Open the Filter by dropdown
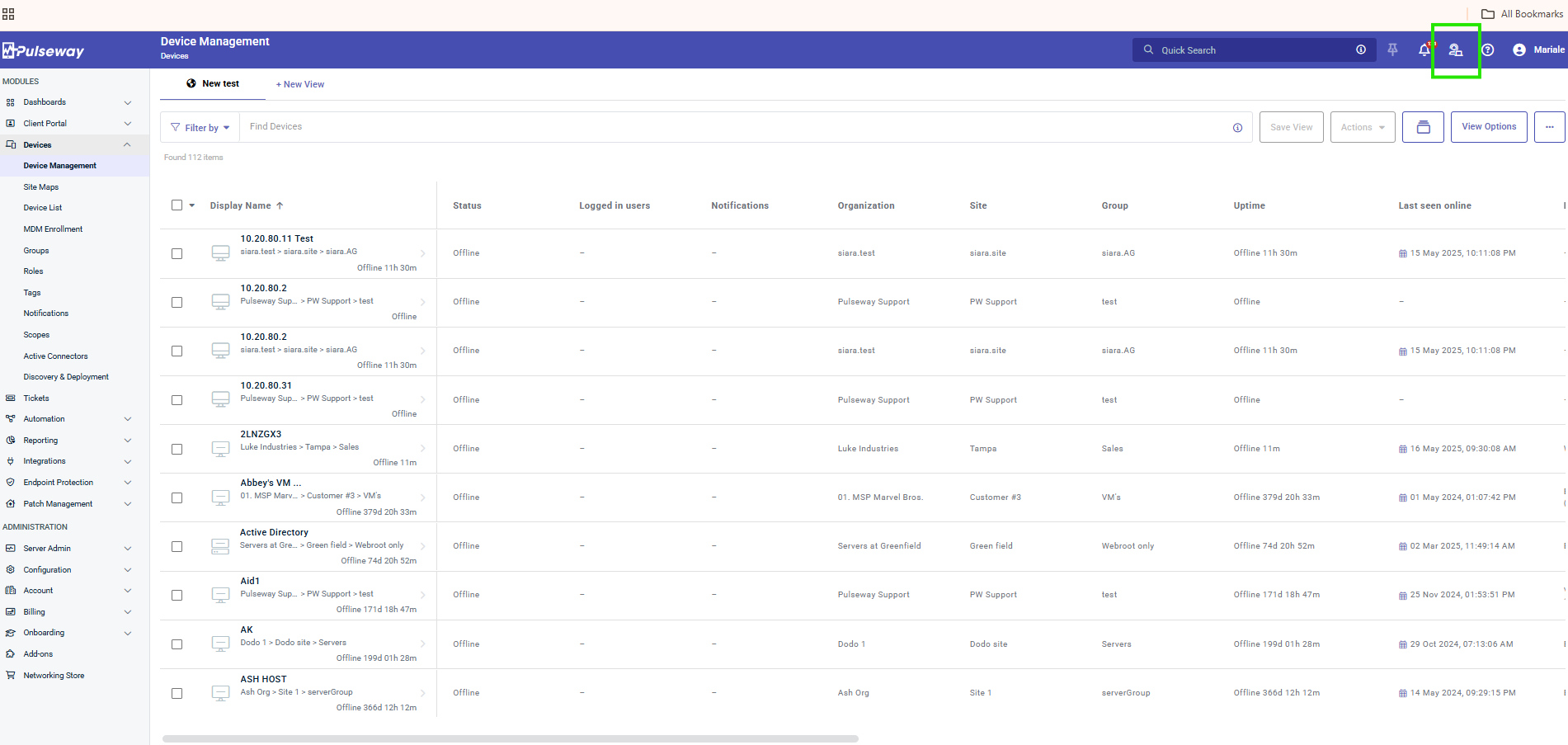 pos(200,128)
